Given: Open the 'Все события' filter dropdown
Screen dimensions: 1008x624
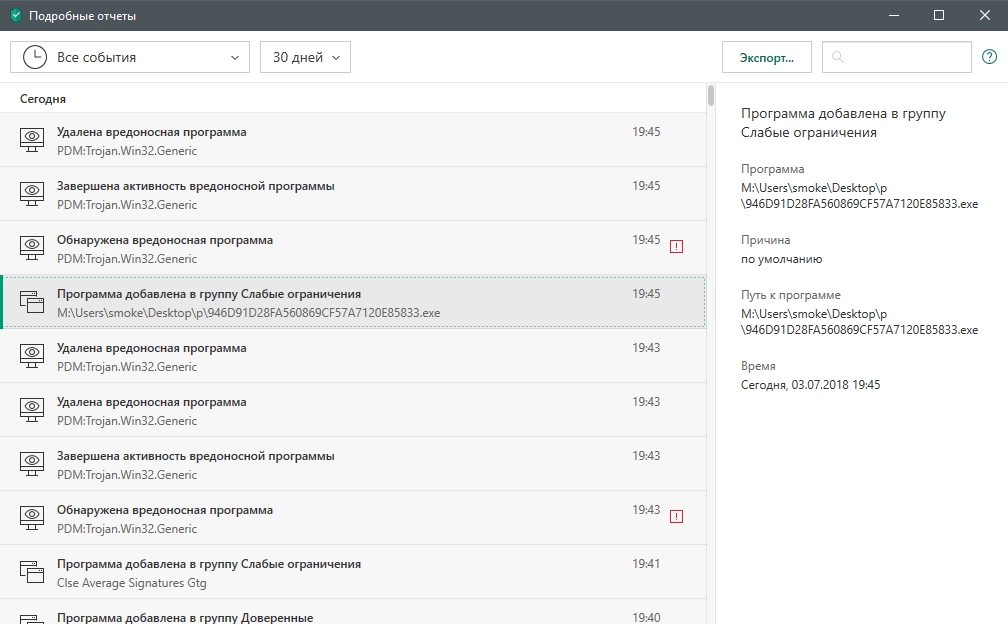Looking at the screenshot, I should click(130, 57).
